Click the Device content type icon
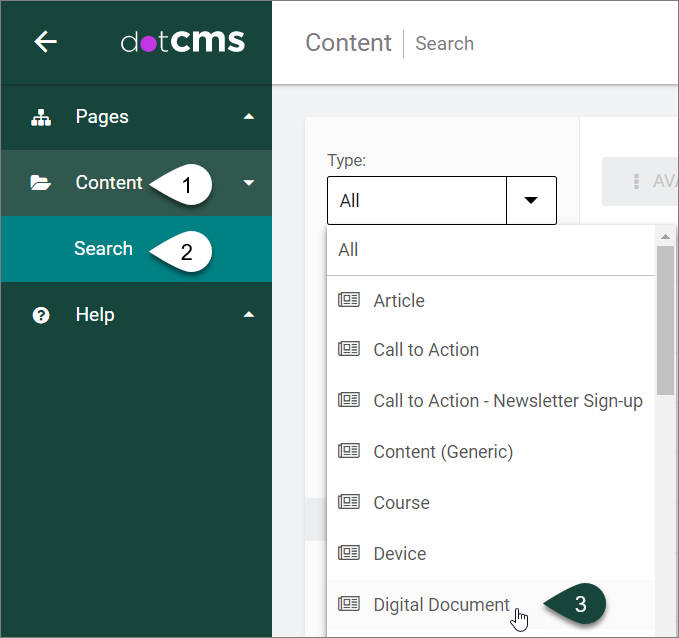Screen dimensions: 679x638 click(349, 553)
